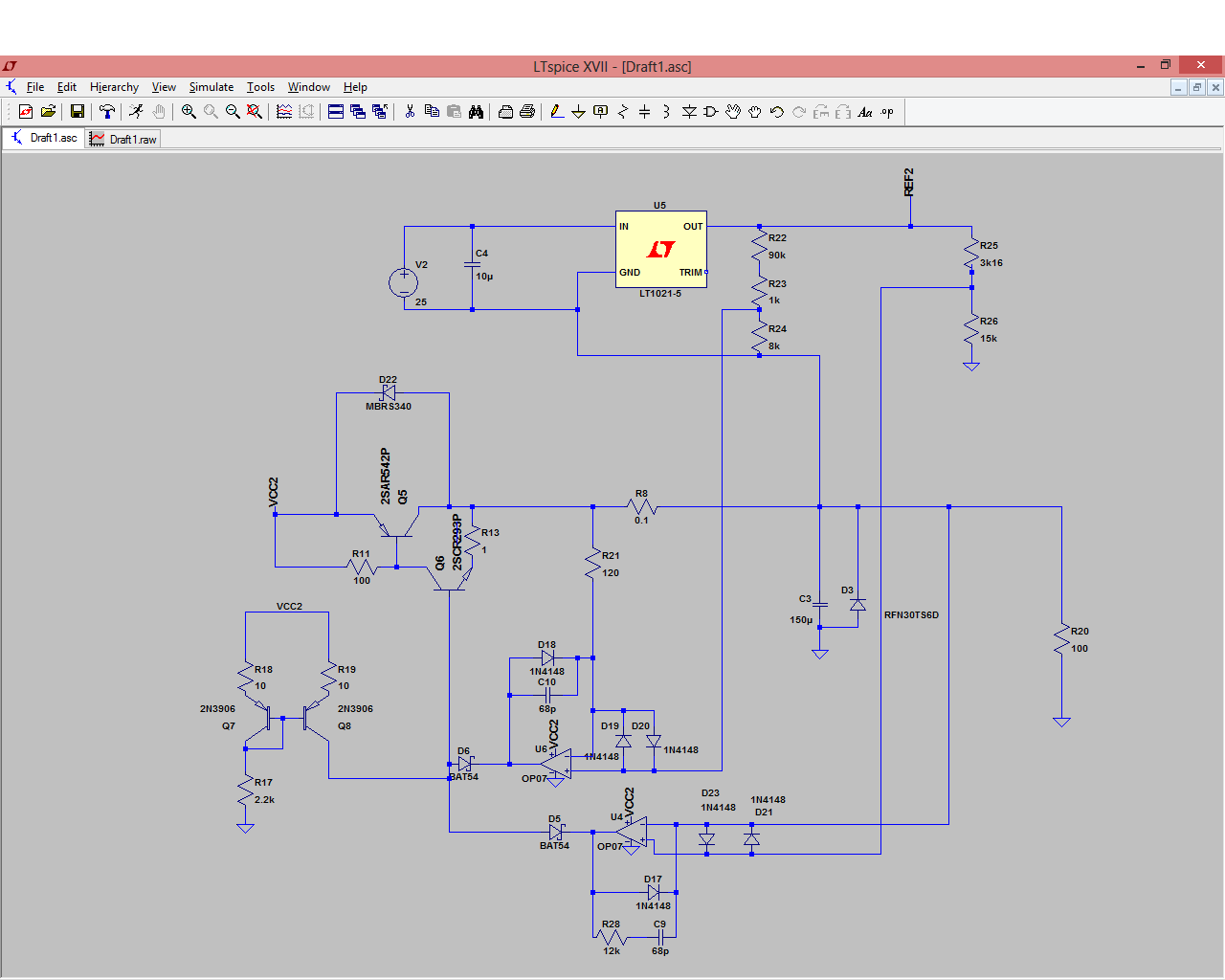Click the 10µ value of capacitor C4
The image size is (1225, 980).
point(484,277)
